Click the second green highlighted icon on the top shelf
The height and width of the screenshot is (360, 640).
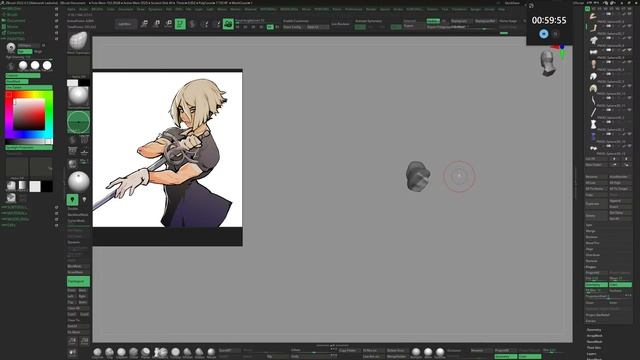[x=228, y=24]
